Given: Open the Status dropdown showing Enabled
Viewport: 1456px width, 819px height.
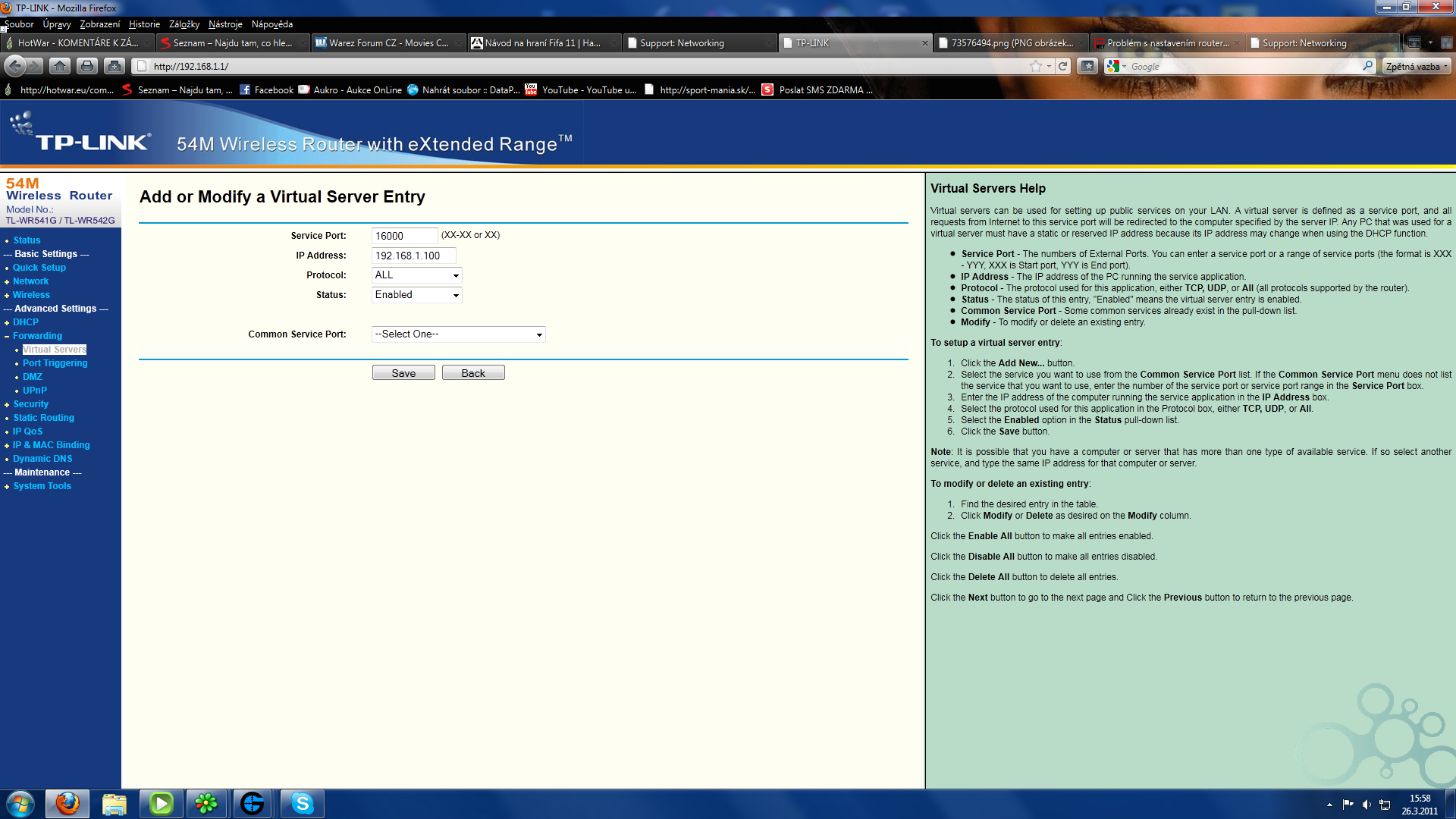Looking at the screenshot, I should (x=417, y=295).
